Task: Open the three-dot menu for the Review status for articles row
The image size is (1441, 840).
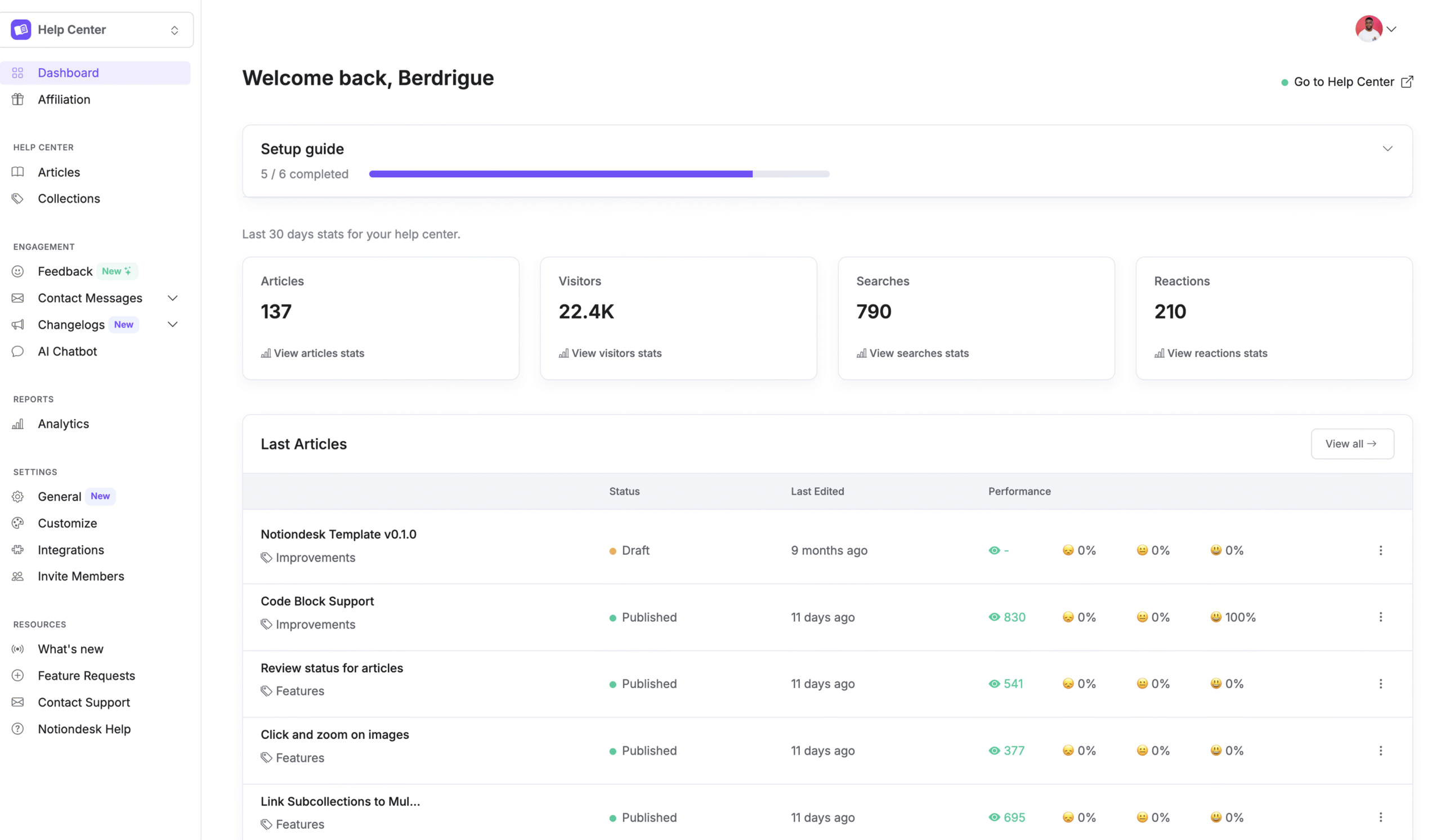Action: tap(1380, 684)
